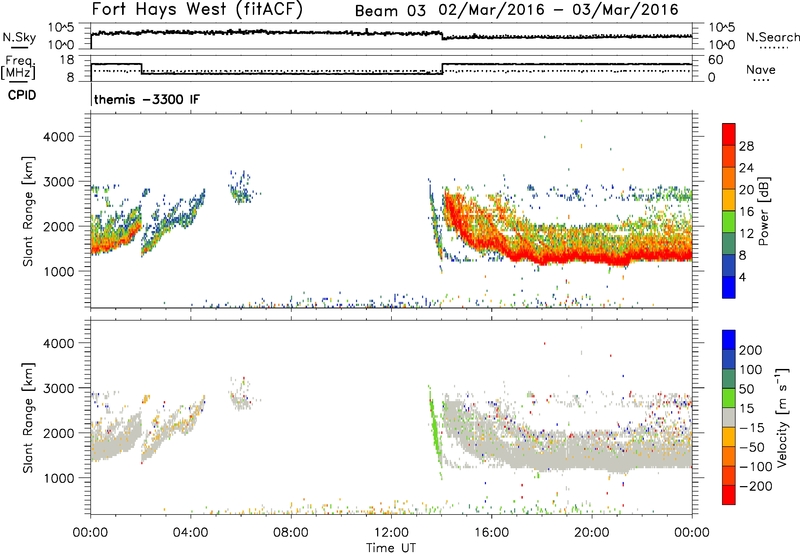Click the date range "02/Mar/2016 - 03/Mar/2016"
This screenshot has width=800, height=554.
(x=558, y=10)
